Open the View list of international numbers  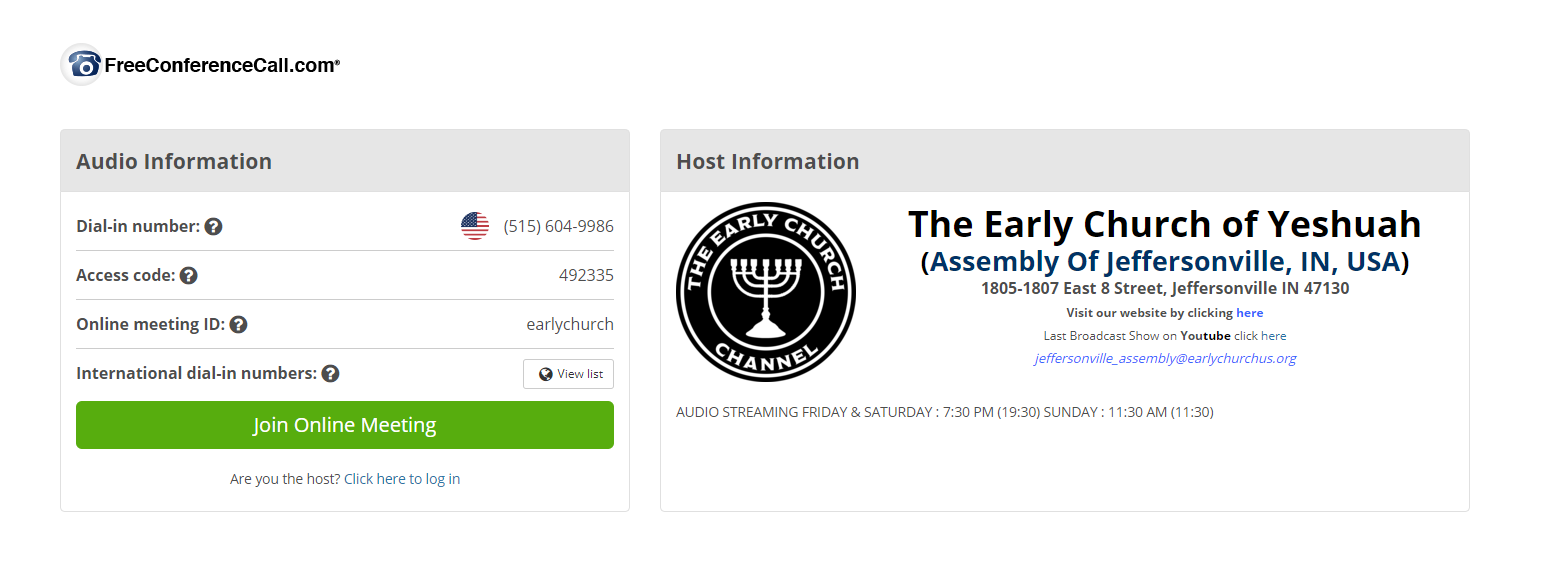point(568,374)
